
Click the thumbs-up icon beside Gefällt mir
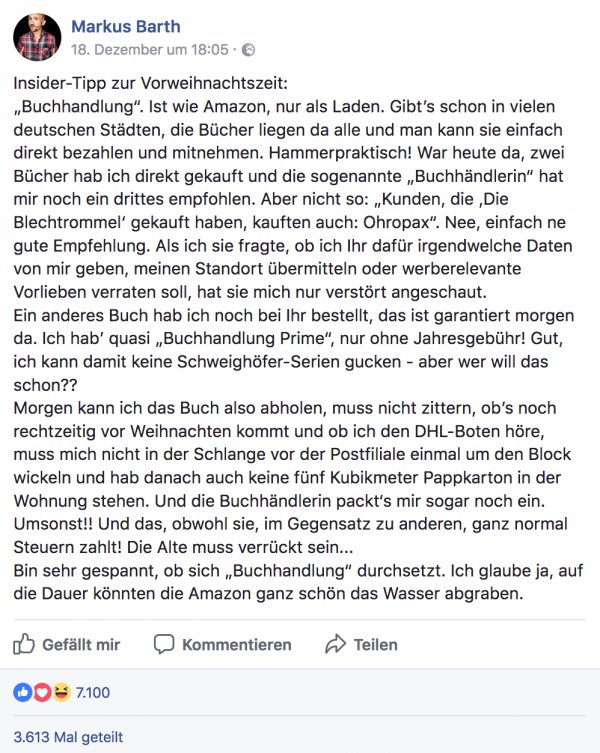coord(24,644)
